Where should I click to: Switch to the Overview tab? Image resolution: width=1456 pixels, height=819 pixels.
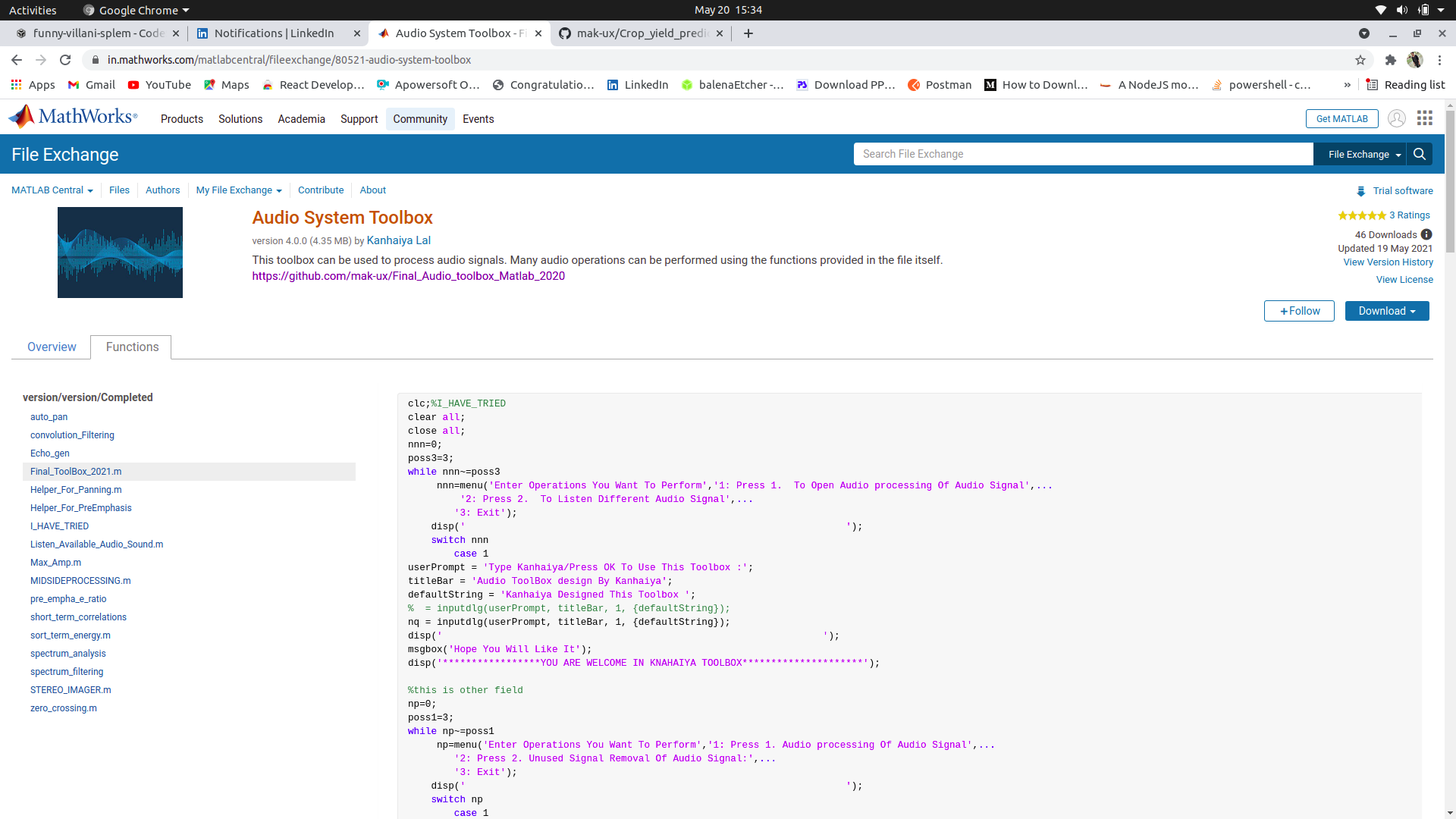(x=52, y=347)
